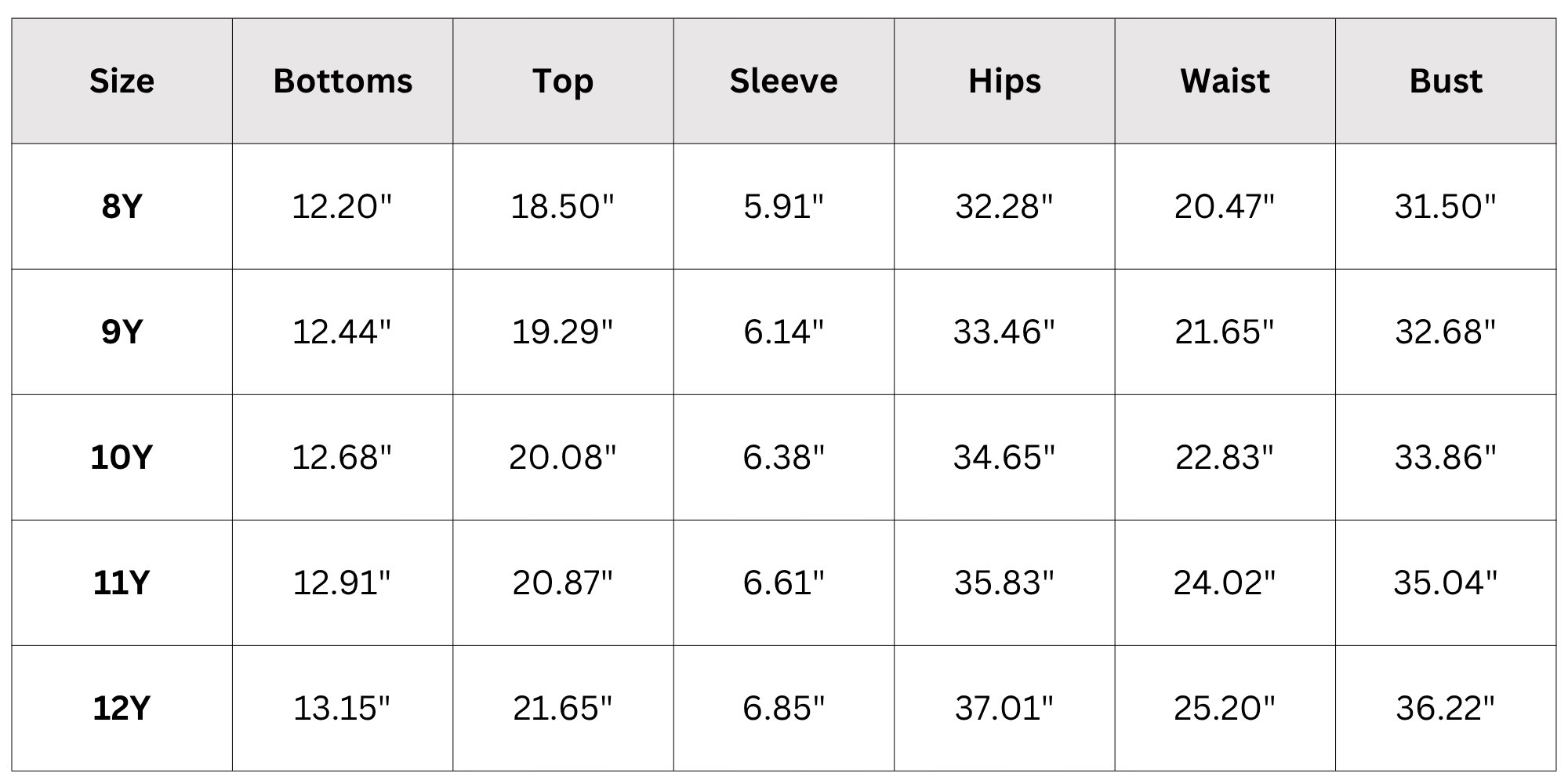Select the Sleeve column header
1568x784 pixels.
click(x=783, y=81)
